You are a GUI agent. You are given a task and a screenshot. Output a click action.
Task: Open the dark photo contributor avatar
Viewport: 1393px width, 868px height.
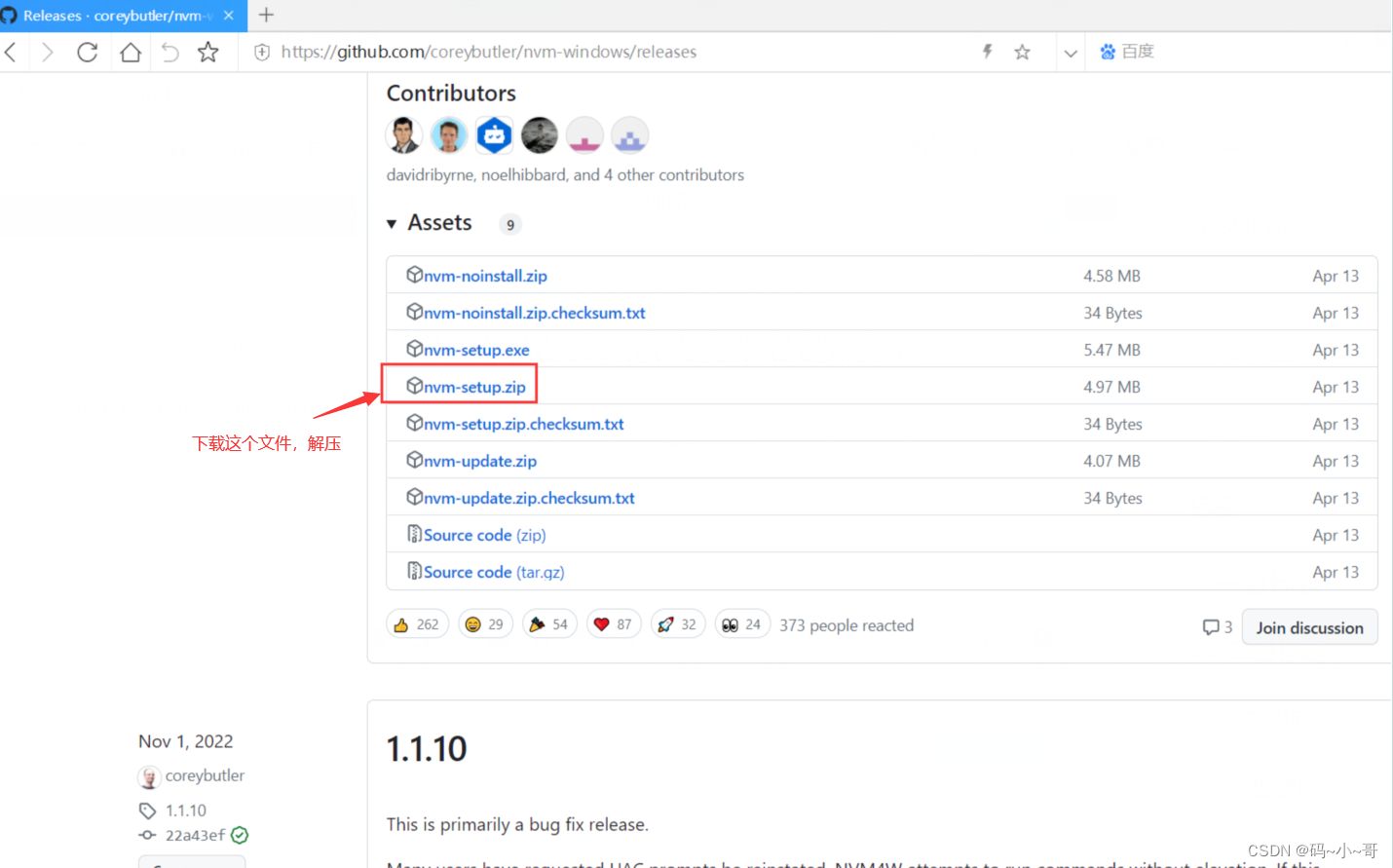coord(540,135)
